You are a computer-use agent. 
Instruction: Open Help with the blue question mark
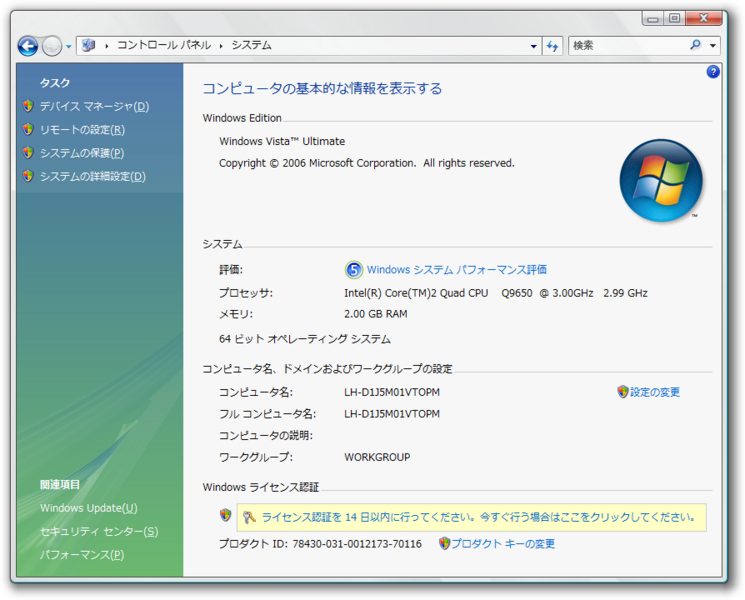tap(713, 72)
